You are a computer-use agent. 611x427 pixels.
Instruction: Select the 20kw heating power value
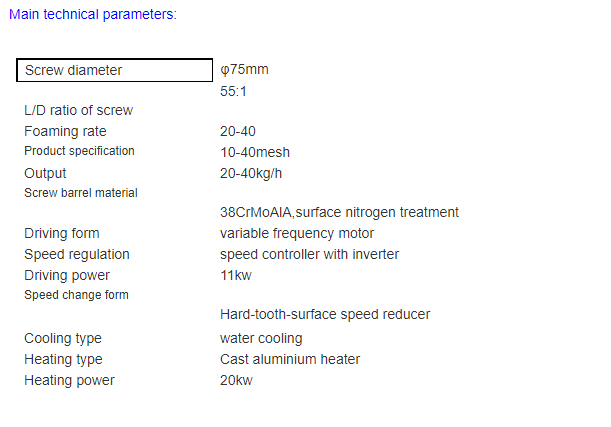(x=236, y=380)
